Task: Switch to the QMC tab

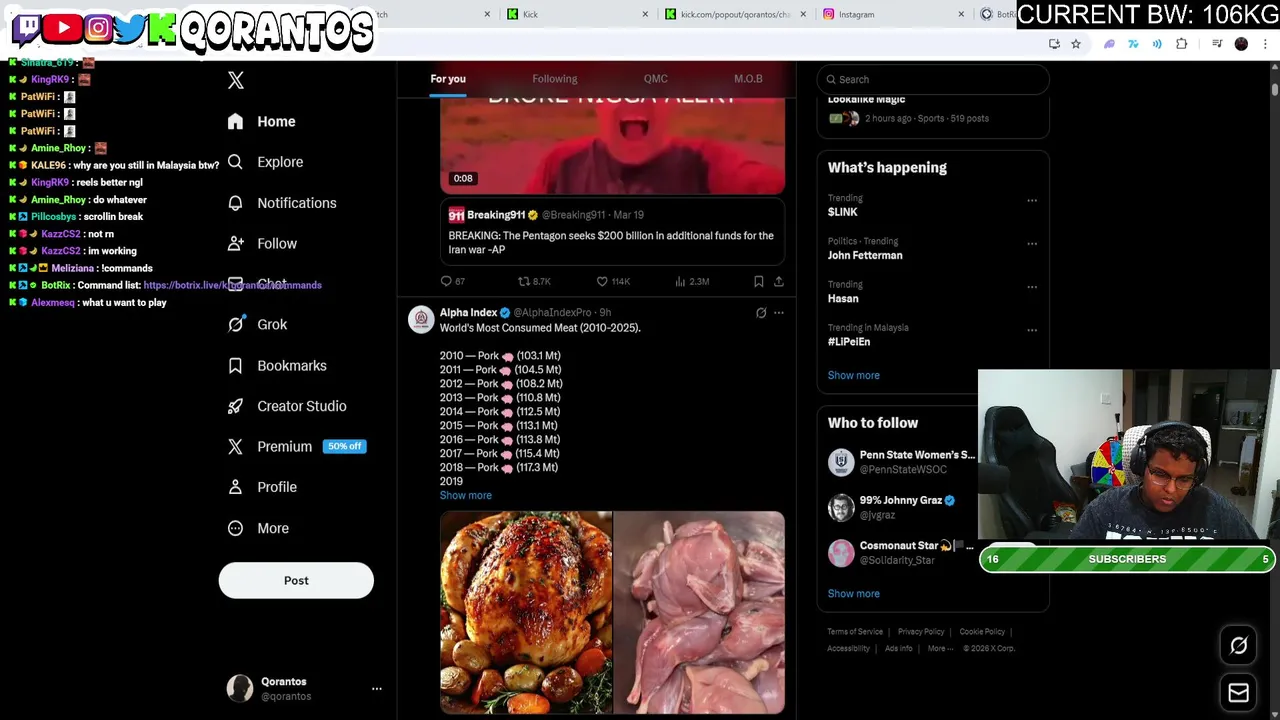Action: [656, 79]
